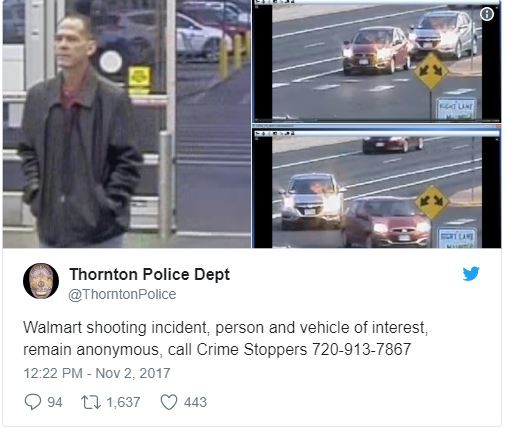Click the red car in top traffic image
The height and width of the screenshot is (429, 505).
[x=376, y=51]
